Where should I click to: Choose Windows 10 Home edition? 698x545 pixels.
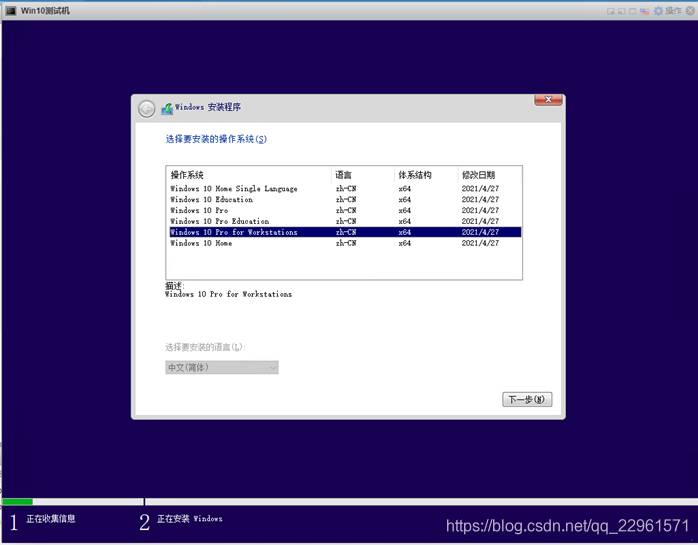(201, 243)
